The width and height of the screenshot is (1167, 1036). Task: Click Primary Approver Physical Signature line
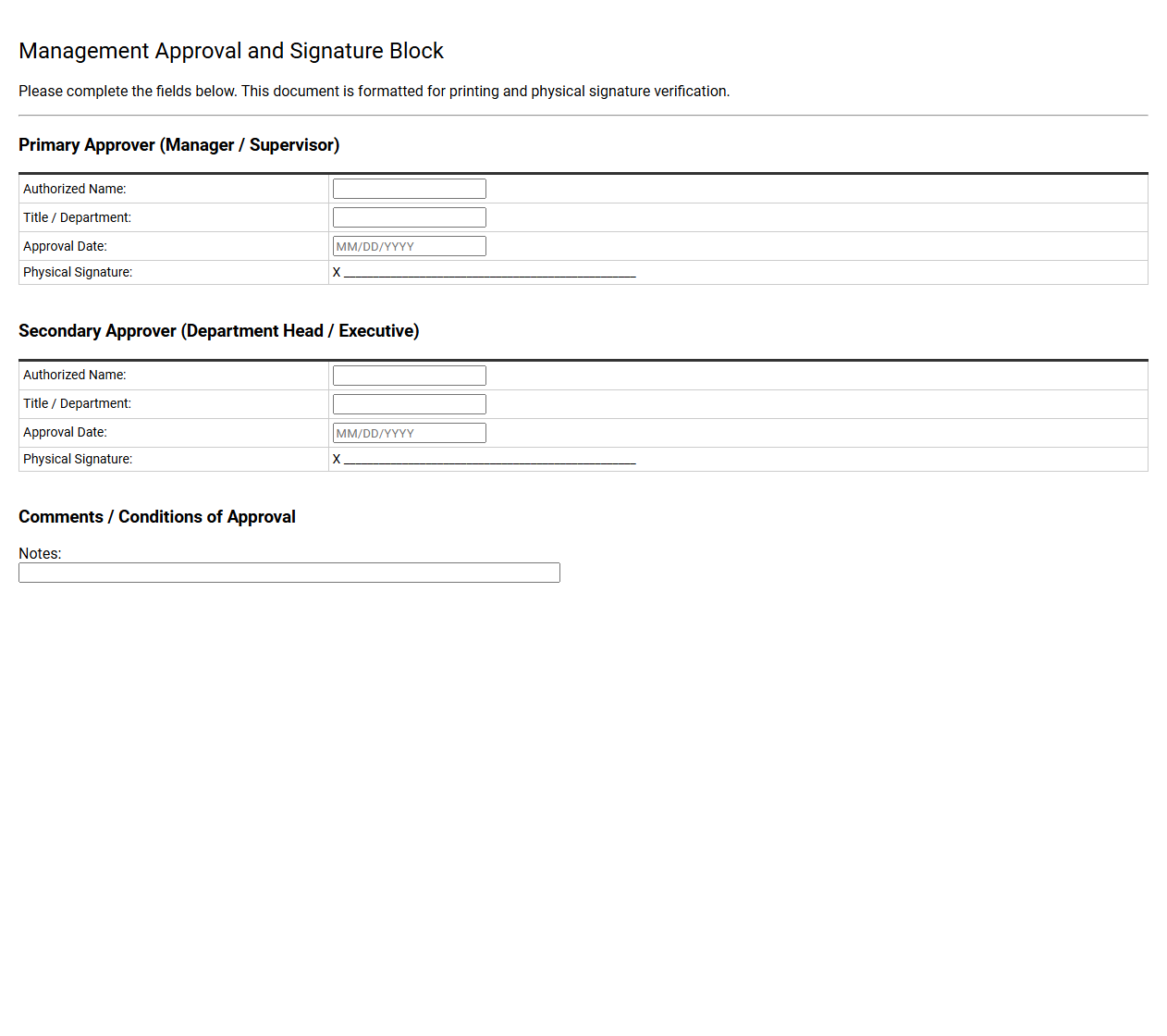tap(485, 273)
